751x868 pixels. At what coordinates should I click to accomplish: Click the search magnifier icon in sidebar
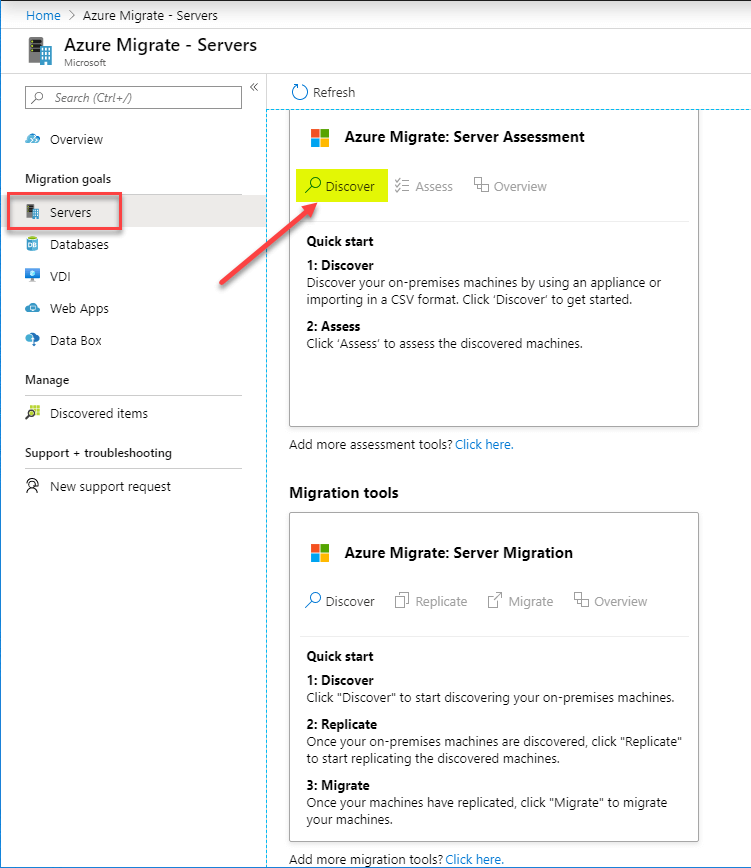click(x=38, y=97)
